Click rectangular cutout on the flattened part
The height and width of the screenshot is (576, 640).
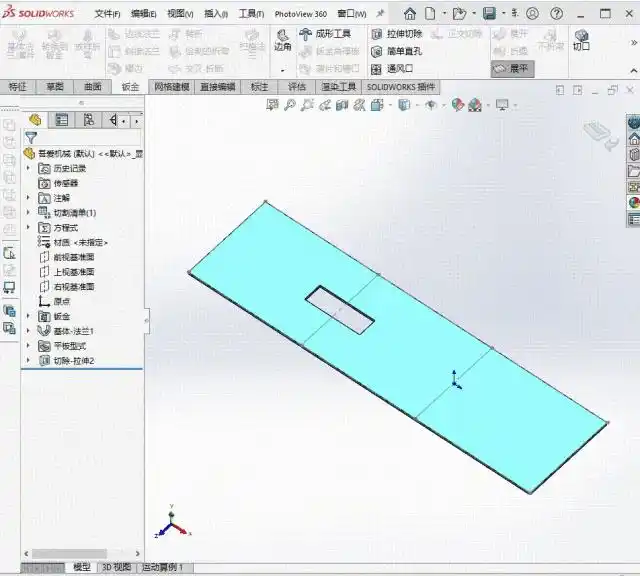coord(340,310)
